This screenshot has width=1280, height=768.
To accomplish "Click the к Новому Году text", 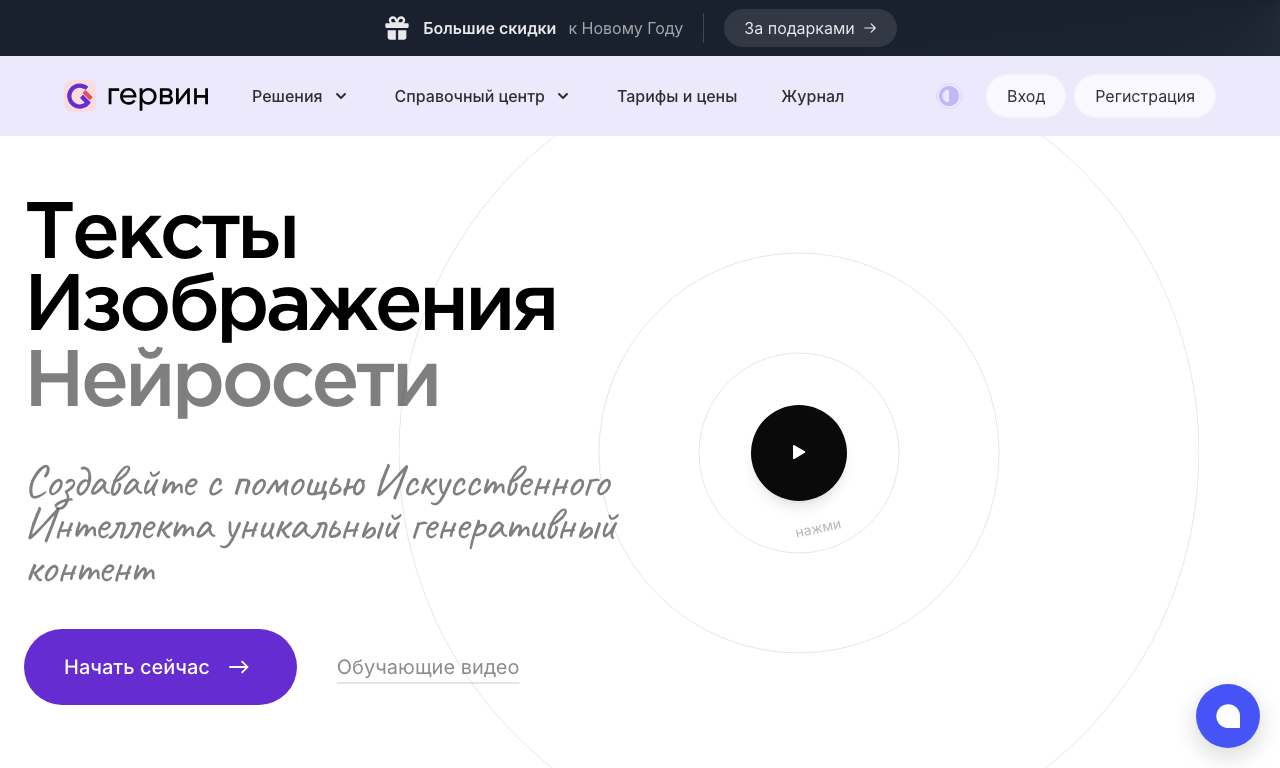I will click(626, 28).
